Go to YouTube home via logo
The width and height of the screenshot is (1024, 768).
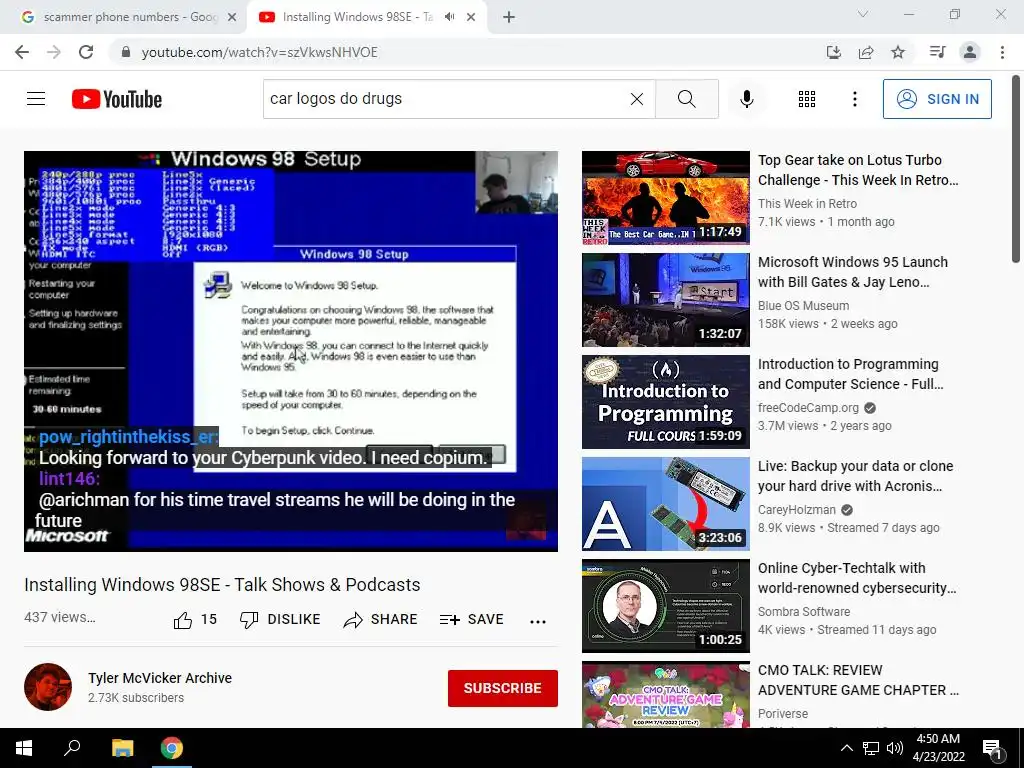coord(117,99)
